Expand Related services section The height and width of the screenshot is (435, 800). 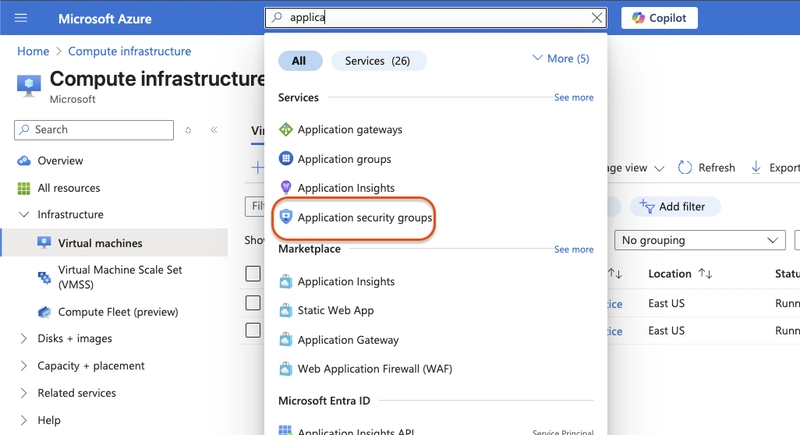(x=23, y=393)
